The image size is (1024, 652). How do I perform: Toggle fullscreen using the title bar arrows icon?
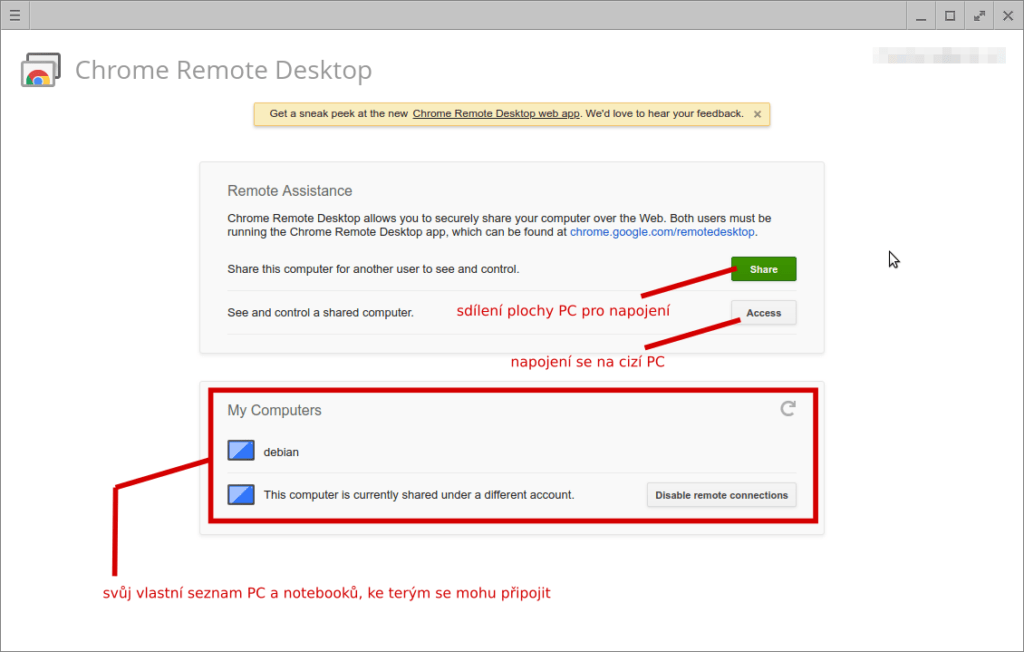979,15
